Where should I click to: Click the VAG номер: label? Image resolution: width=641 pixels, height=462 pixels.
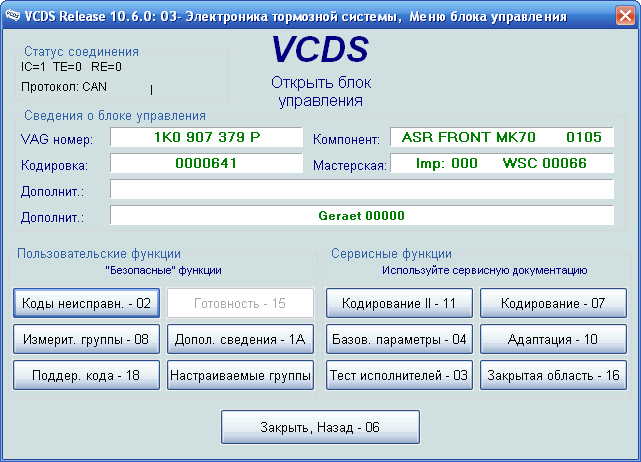[x=57, y=139]
